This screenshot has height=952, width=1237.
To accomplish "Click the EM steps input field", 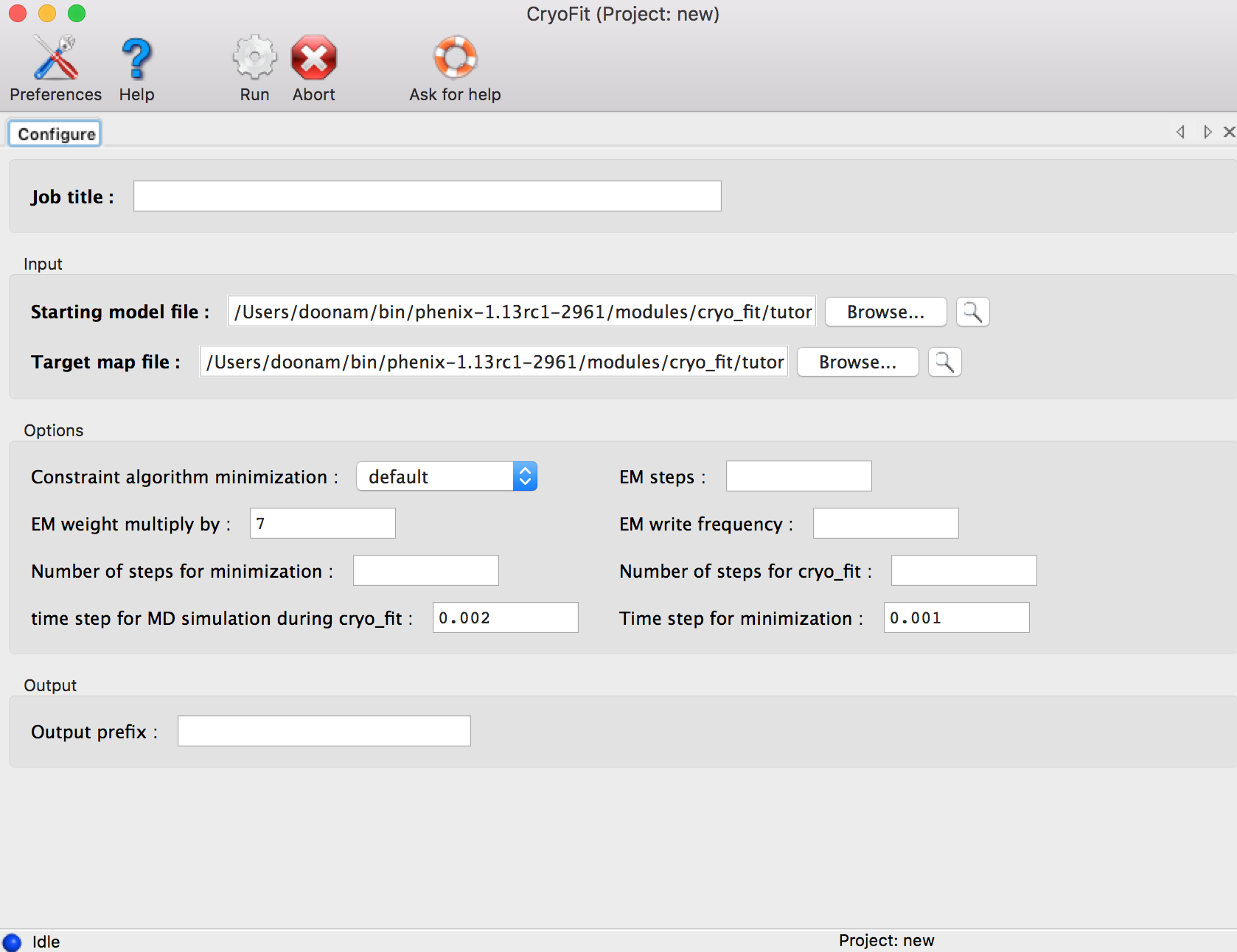I will coord(798,476).
